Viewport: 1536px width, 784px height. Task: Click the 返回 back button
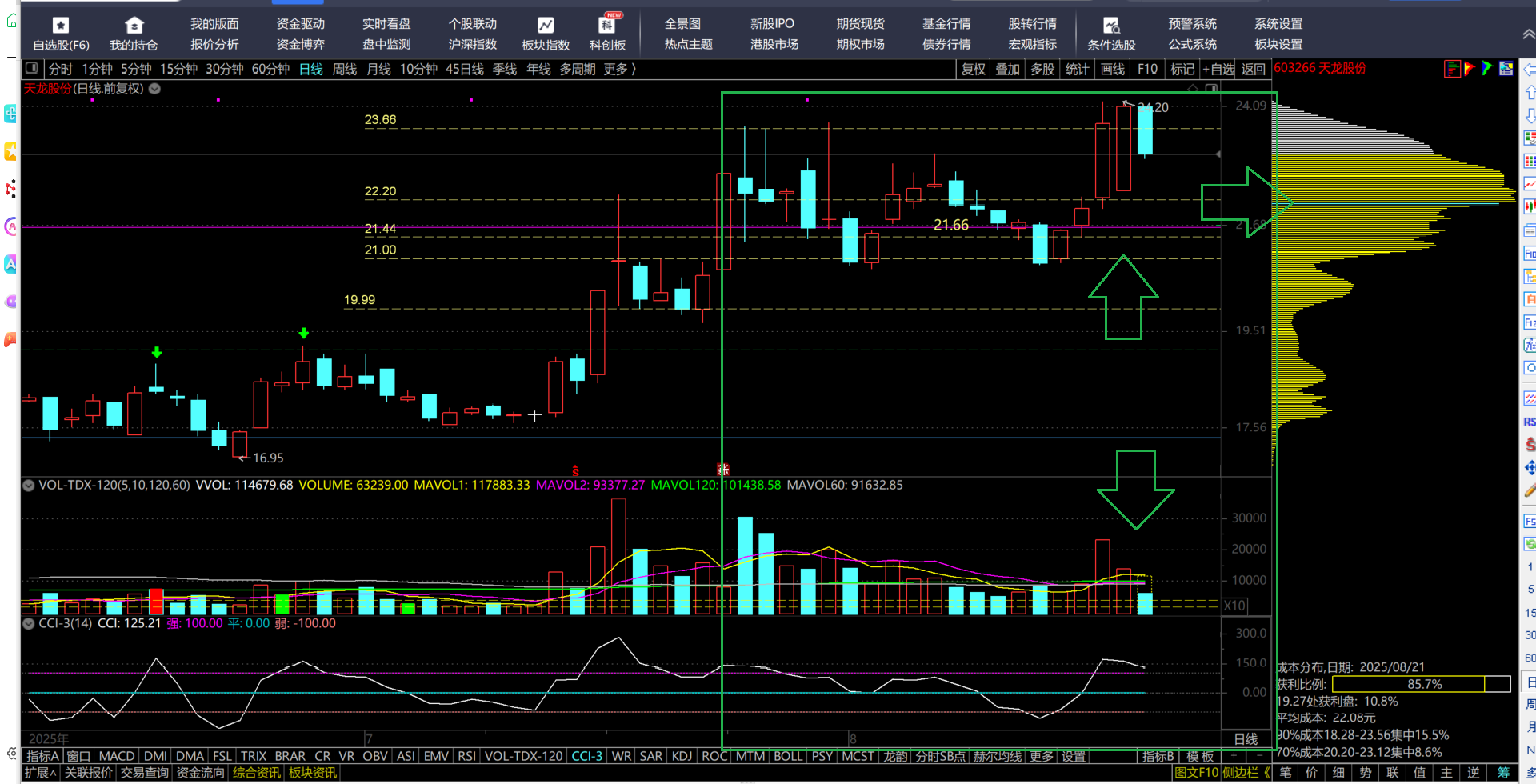[1254, 69]
